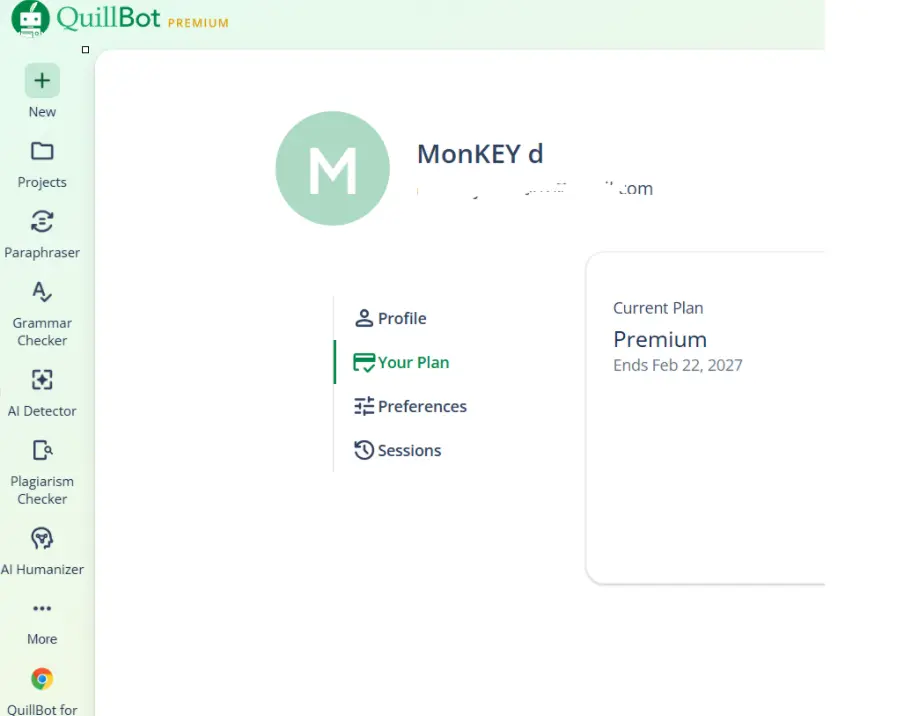Screen dimensions: 910x716
Task: Click the QuillBot for label at the bottom
Action: (42, 710)
